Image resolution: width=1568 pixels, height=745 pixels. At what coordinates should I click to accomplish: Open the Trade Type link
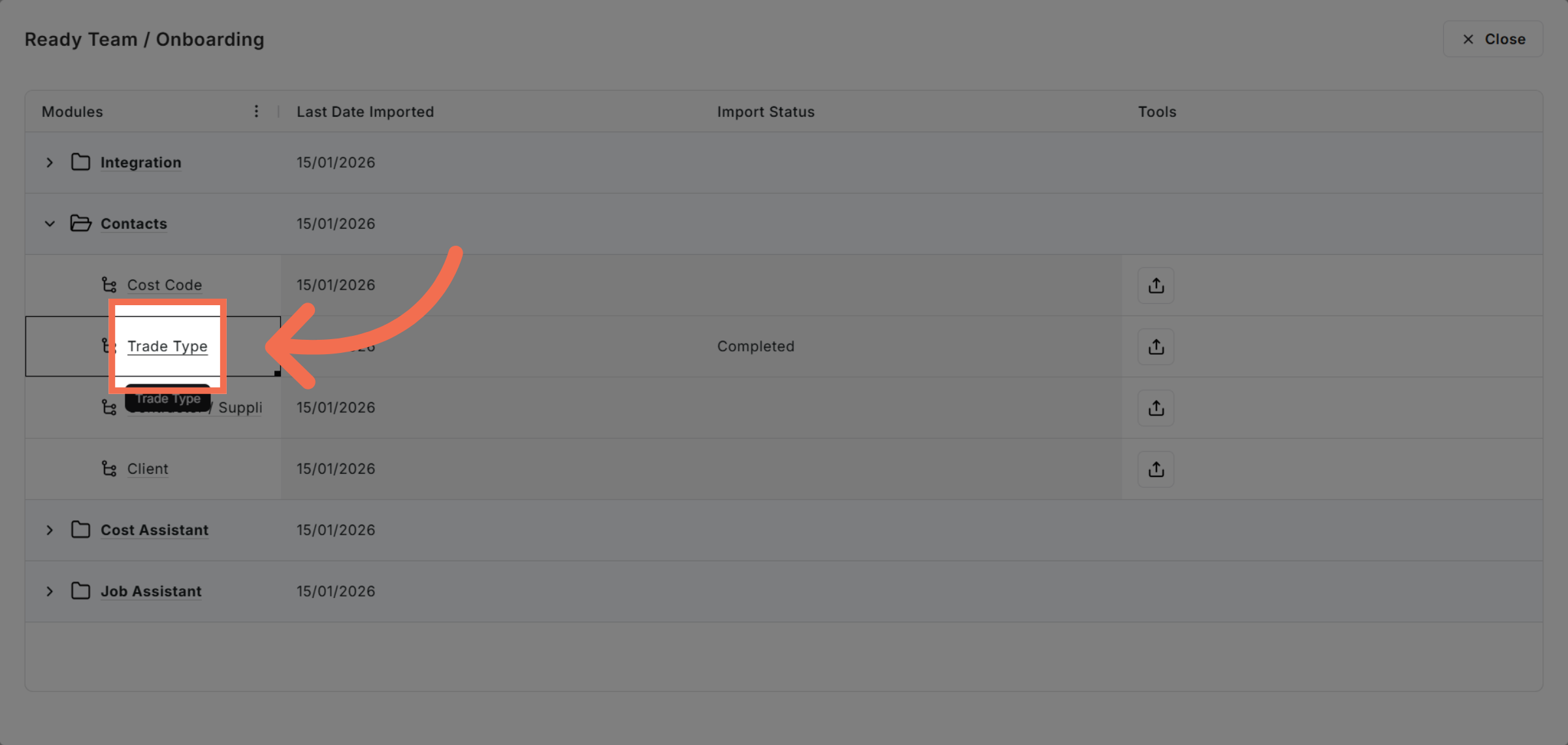pos(167,346)
